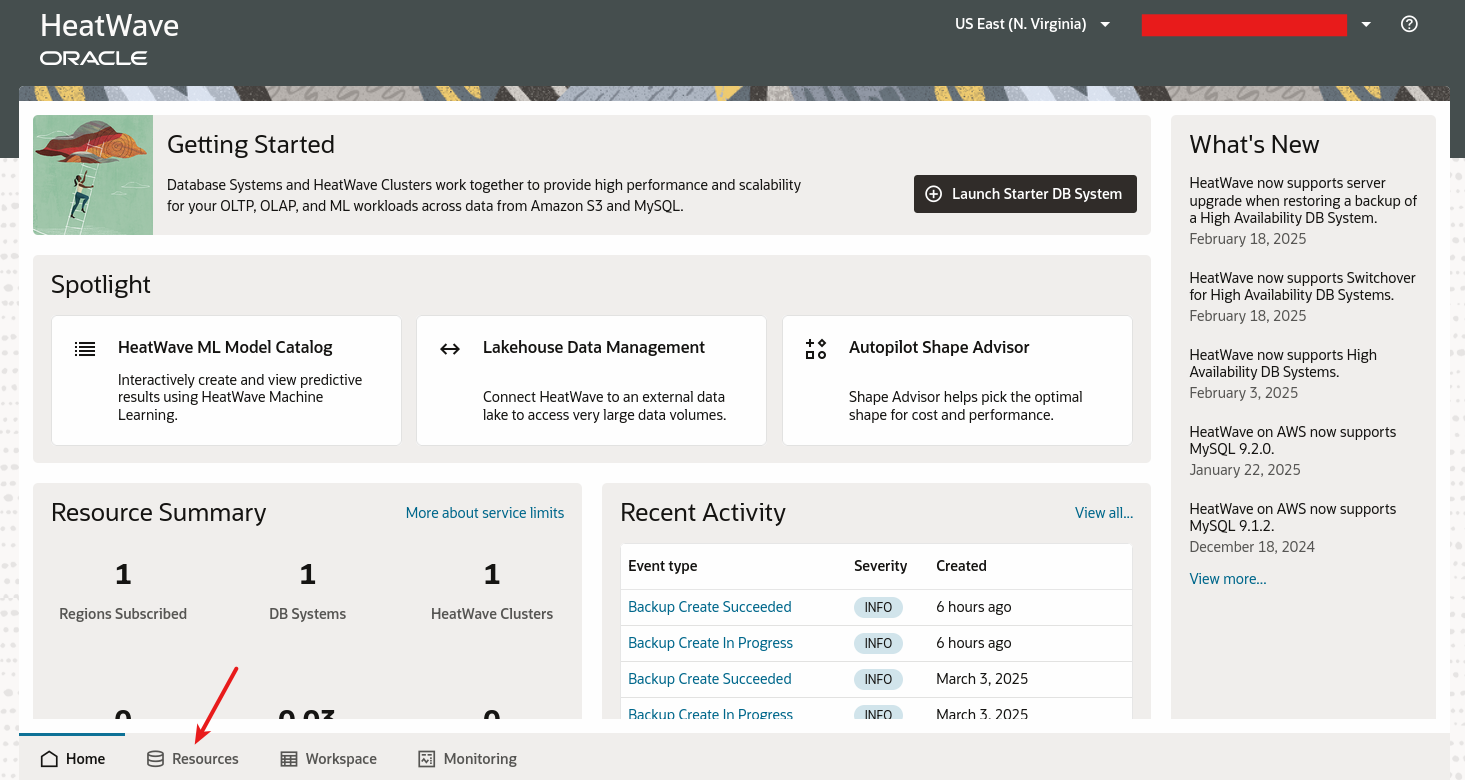Viewport: 1465px width, 780px height.
Task: Click the Resources database icon
Action: pyautogui.click(x=155, y=759)
